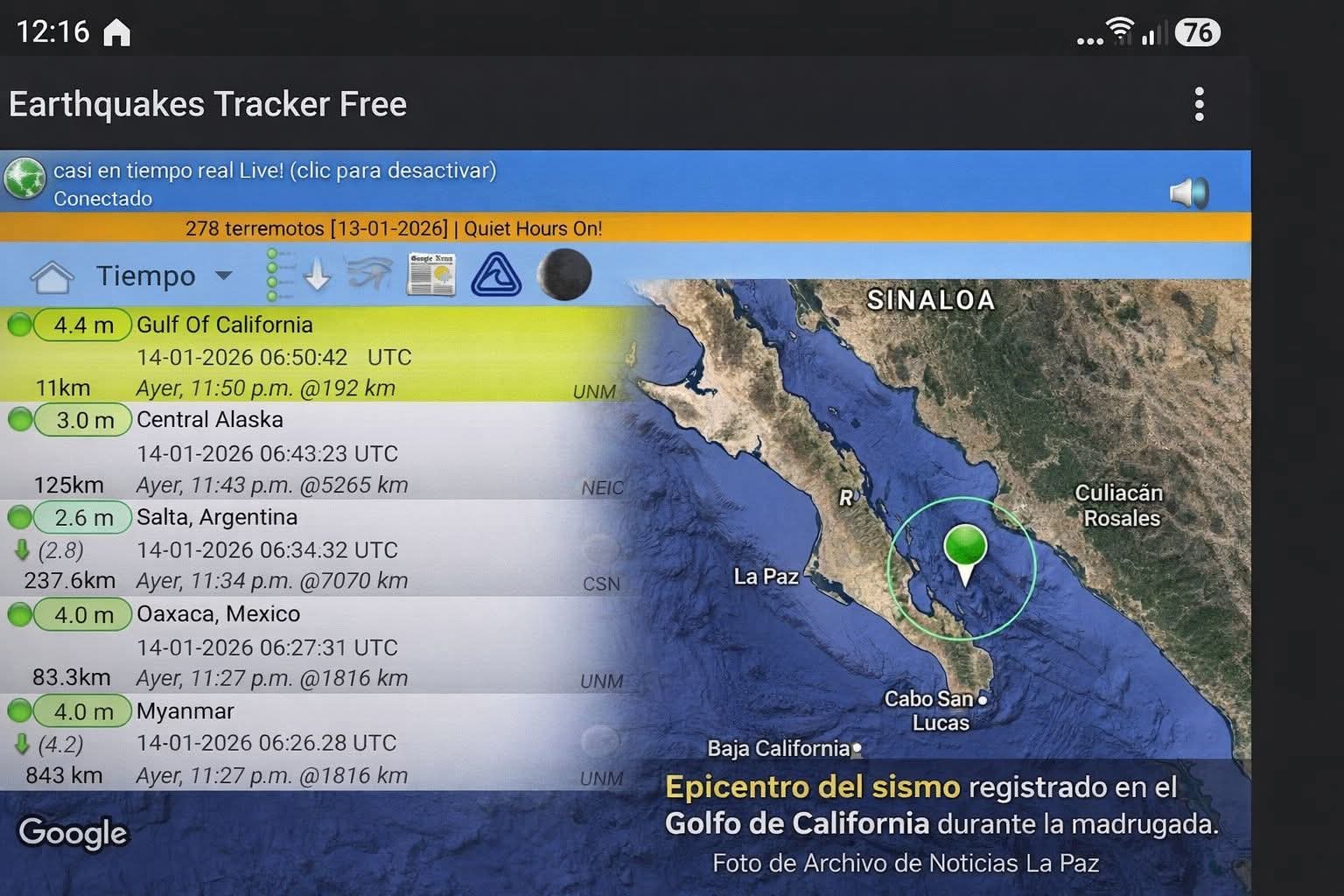This screenshot has height=896, width=1344.
Task: Click the Google logo on the map
Action: [x=73, y=834]
